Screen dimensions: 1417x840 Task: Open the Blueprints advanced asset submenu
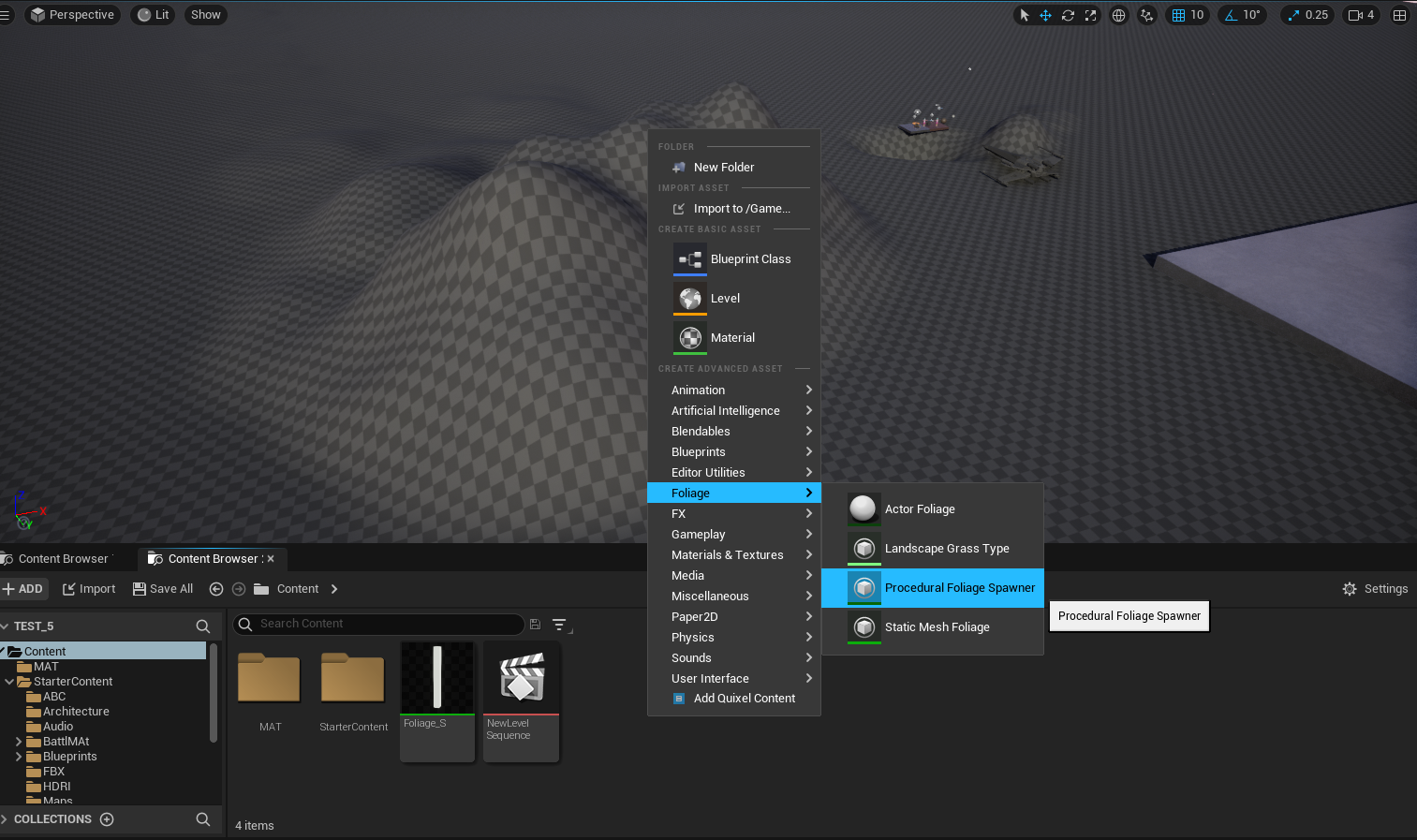click(x=734, y=452)
